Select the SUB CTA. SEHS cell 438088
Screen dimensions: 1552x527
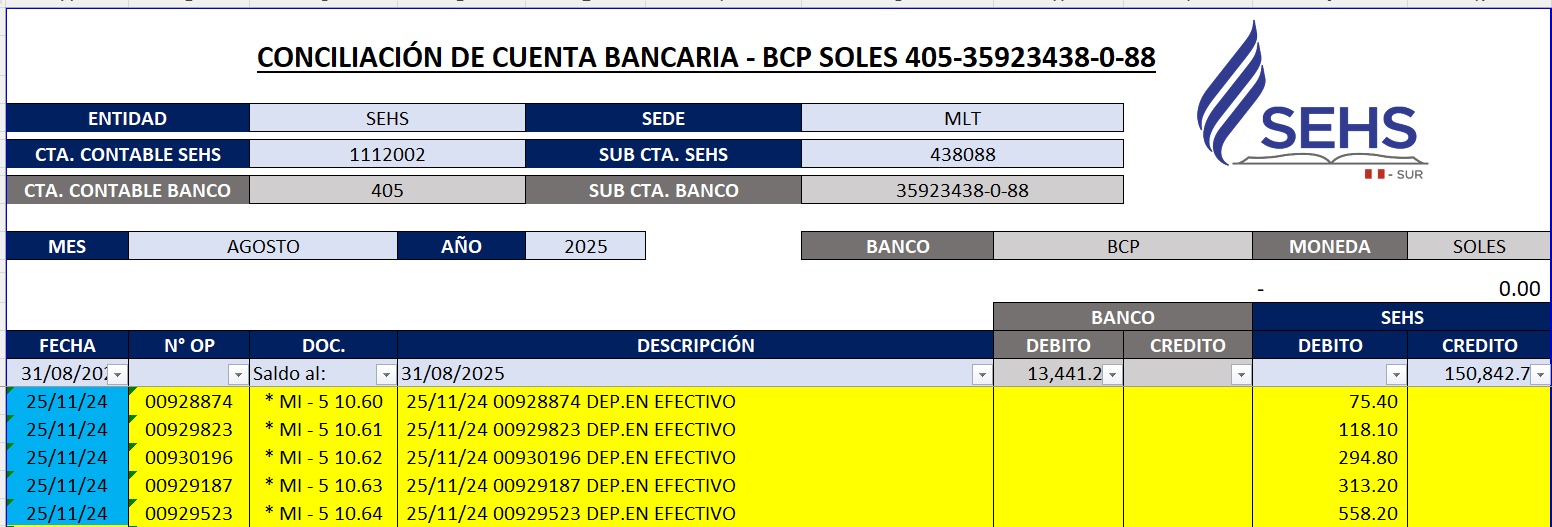pos(962,154)
